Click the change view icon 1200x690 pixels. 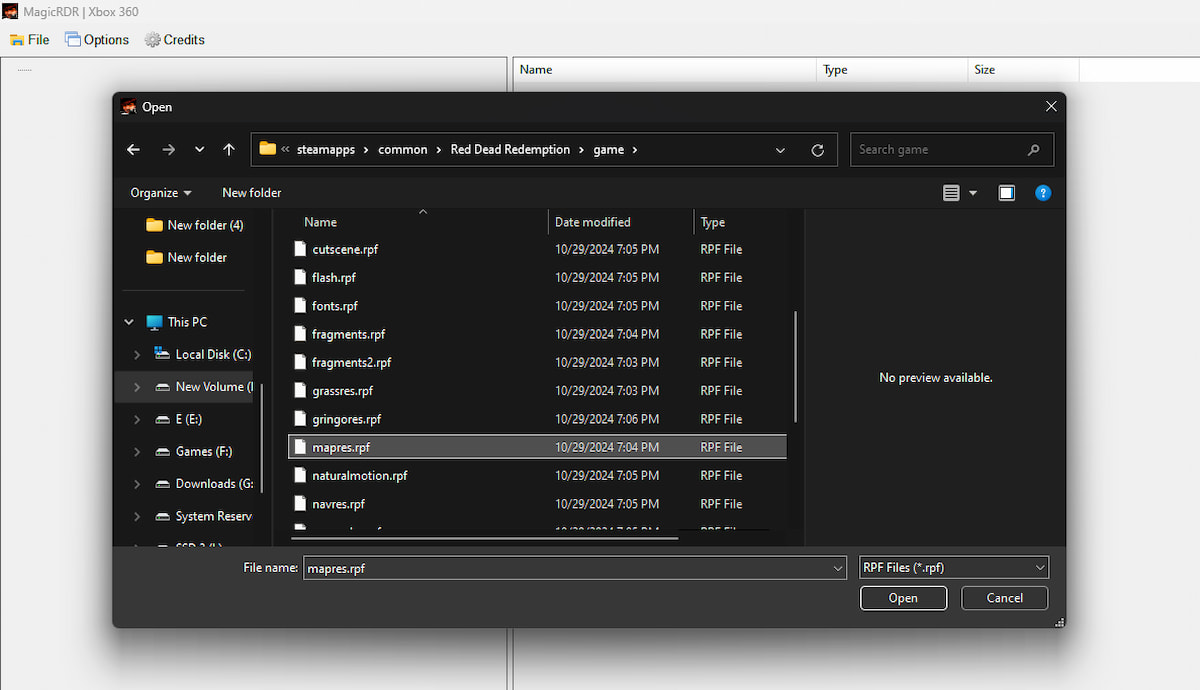click(x=951, y=192)
